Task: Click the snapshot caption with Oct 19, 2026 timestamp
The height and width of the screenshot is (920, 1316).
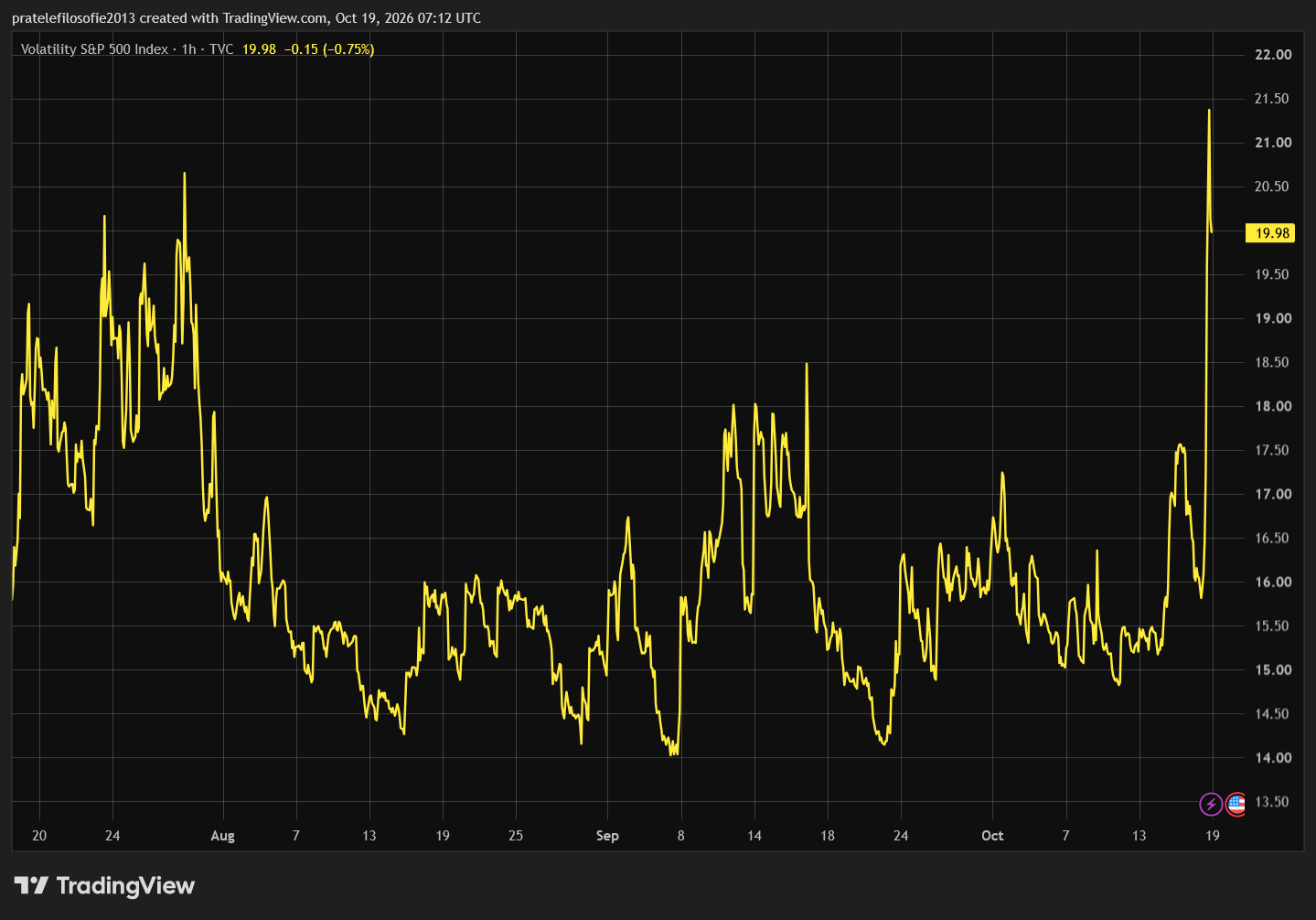Action: [247, 18]
